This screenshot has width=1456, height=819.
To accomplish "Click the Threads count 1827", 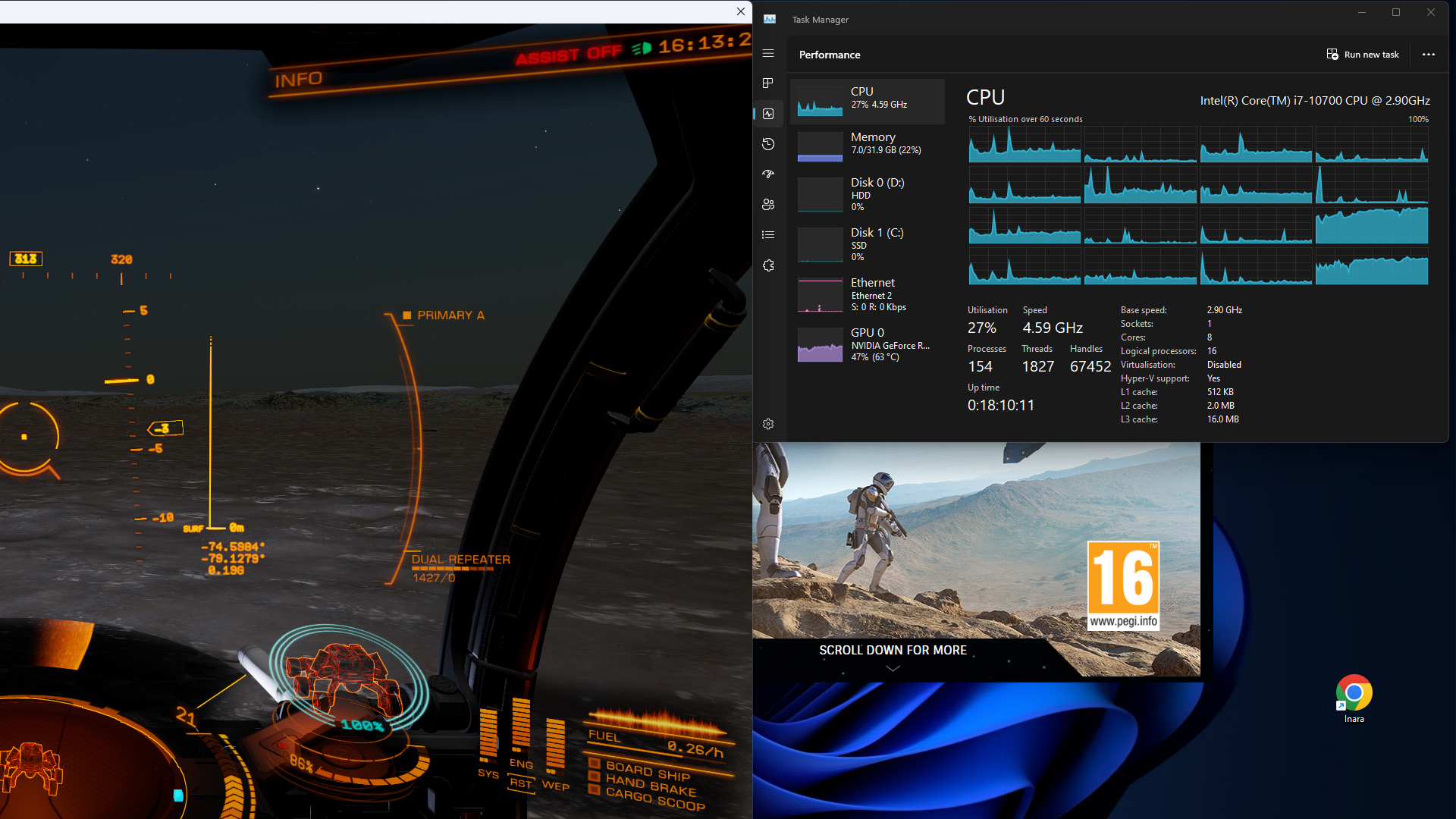I will click(x=1038, y=366).
